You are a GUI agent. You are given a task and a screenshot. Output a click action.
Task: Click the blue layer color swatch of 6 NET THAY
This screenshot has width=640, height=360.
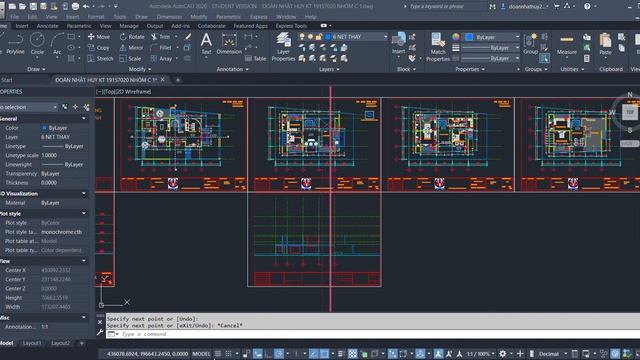[328, 37]
